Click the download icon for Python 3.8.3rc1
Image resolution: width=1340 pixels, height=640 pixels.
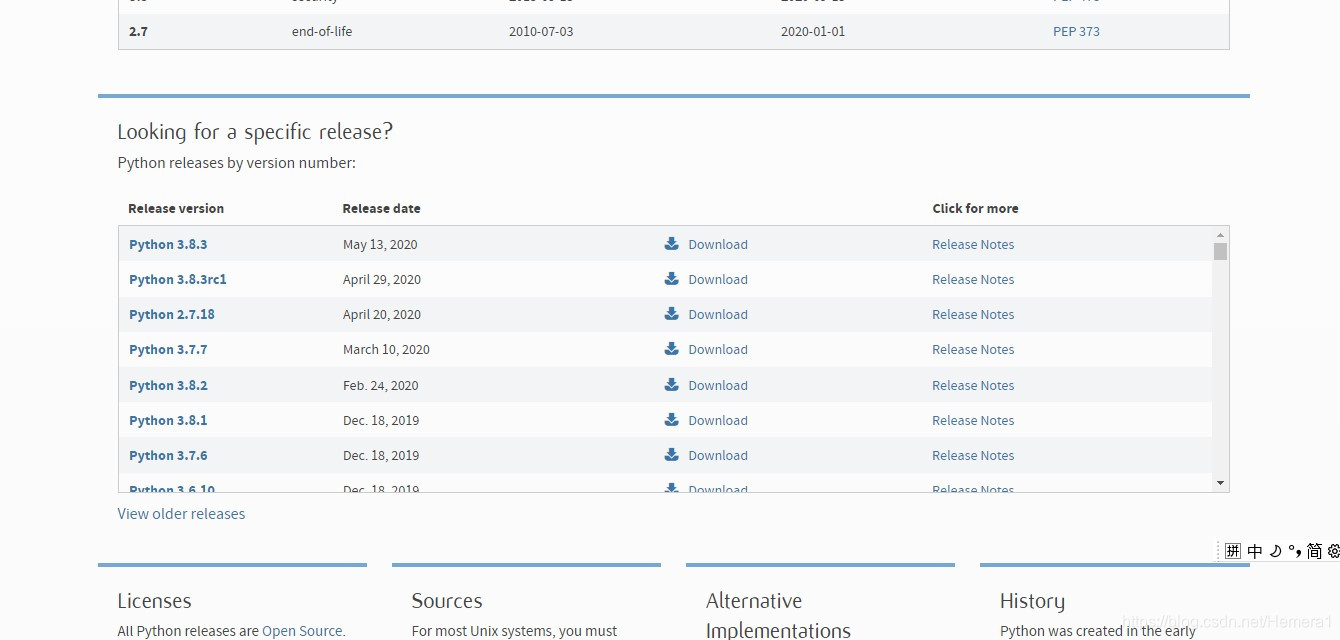click(672, 278)
